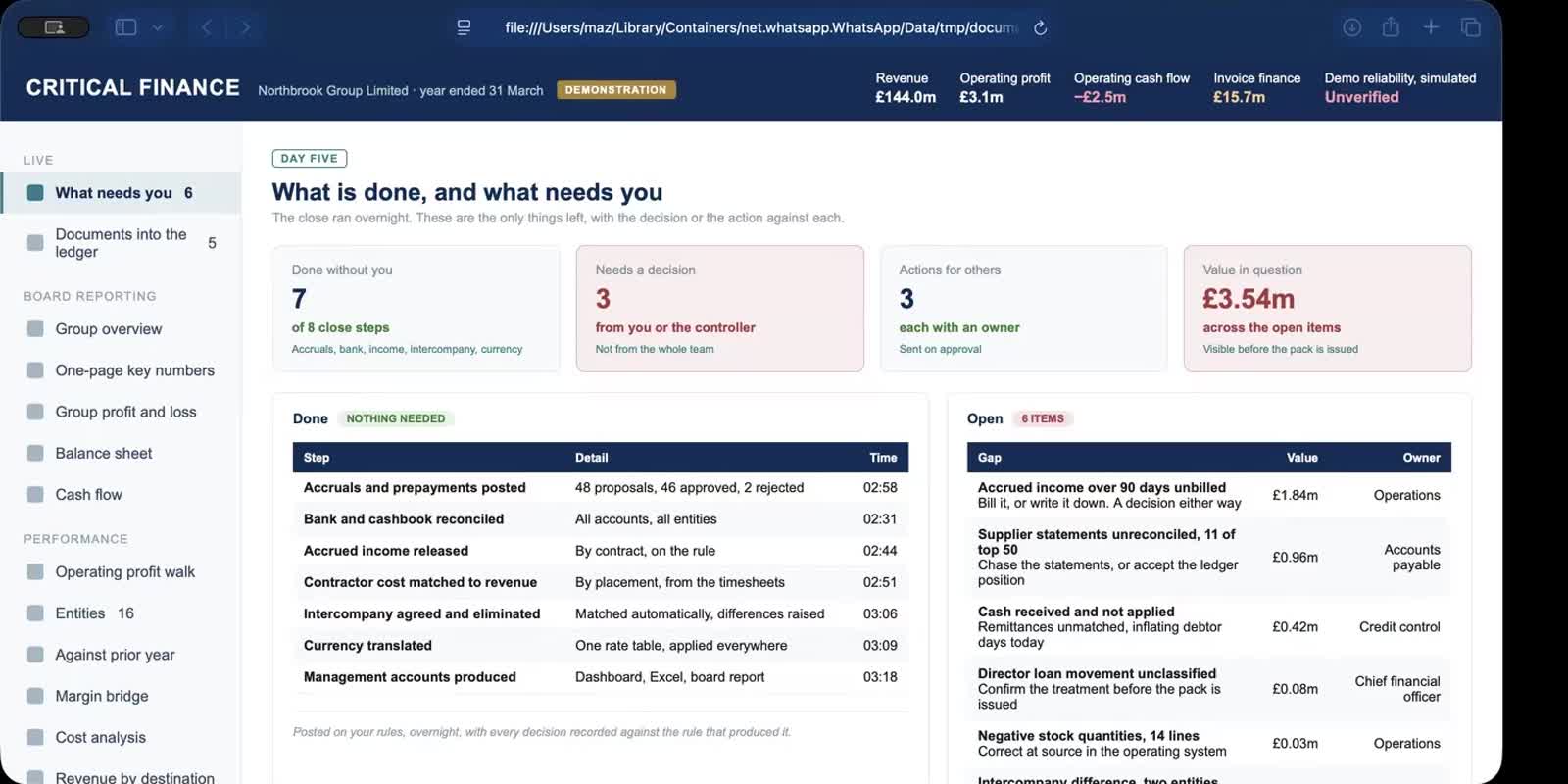The height and width of the screenshot is (784, 1568).
Task: Select the screen control pill at top left
Action: (x=54, y=27)
